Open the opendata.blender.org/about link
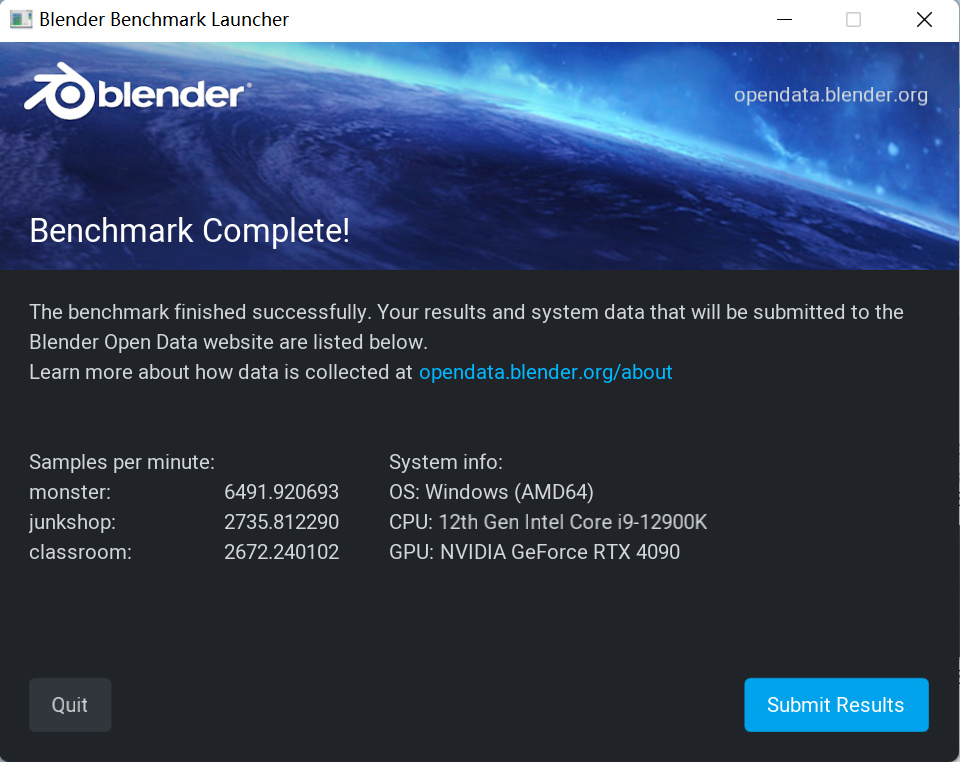Image resolution: width=960 pixels, height=762 pixels. (x=545, y=372)
